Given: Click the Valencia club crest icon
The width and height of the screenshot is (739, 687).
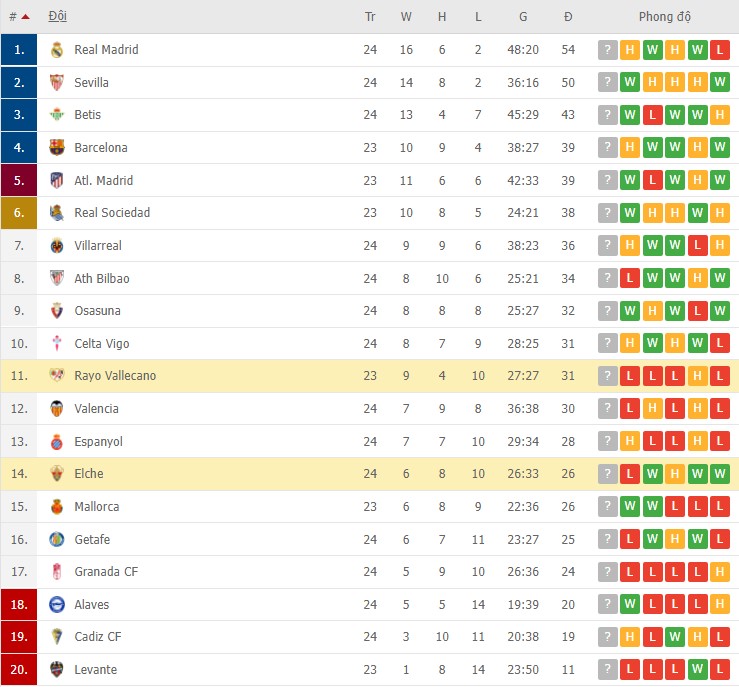Looking at the screenshot, I should (x=57, y=409).
